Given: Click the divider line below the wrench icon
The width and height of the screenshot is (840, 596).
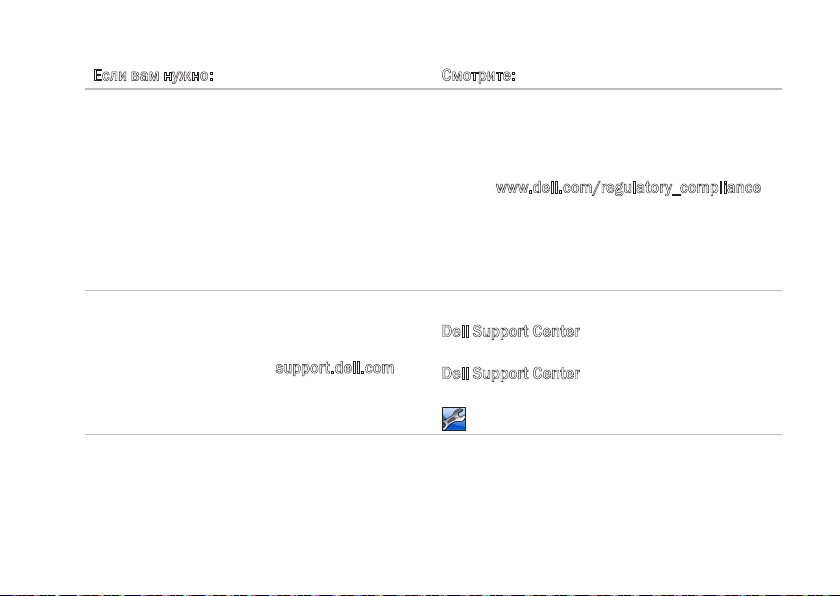Looking at the screenshot, I should pyautogui.click(x=433, y=434).
